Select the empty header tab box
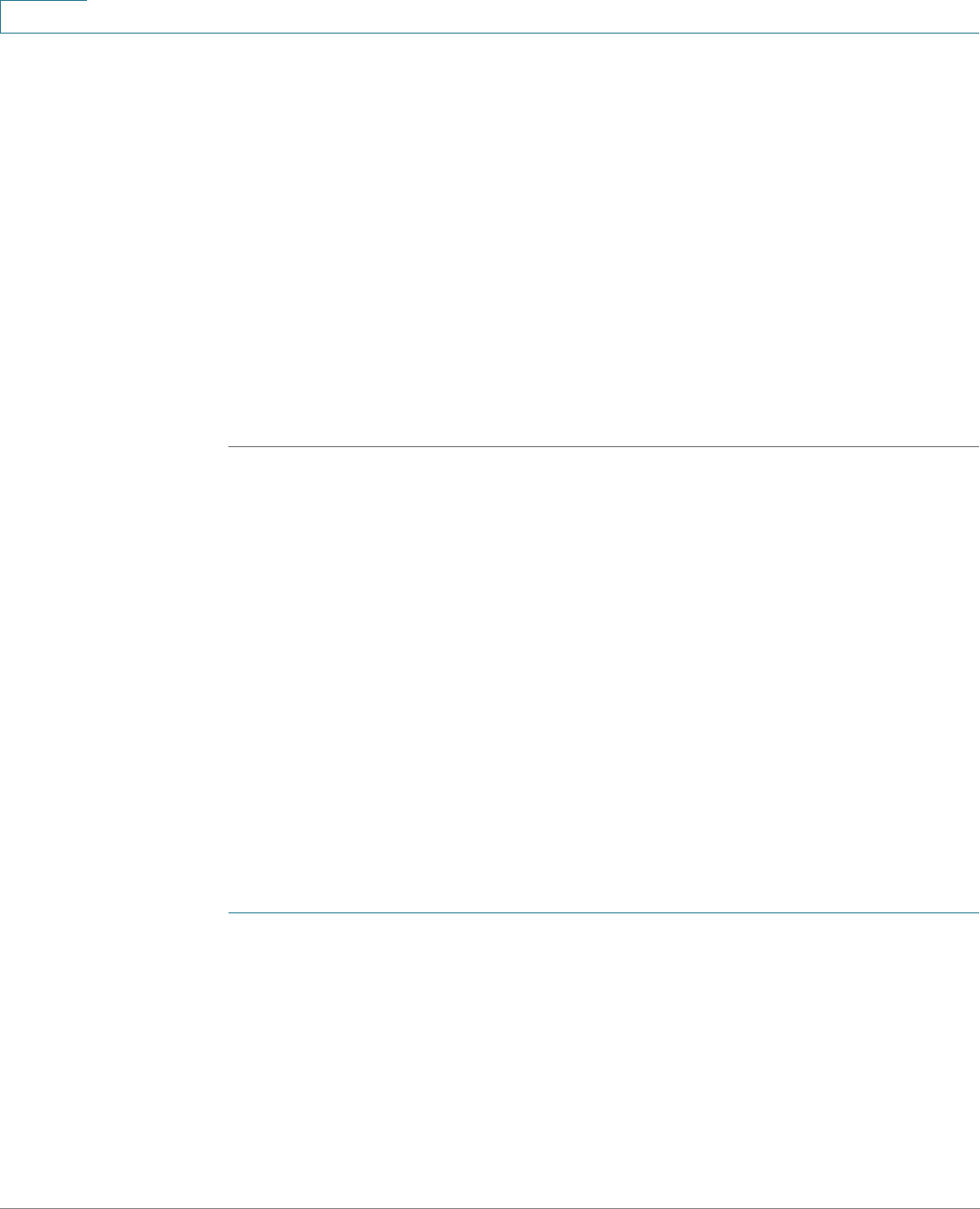The image size is (980, 1209). tap(44, 16)
